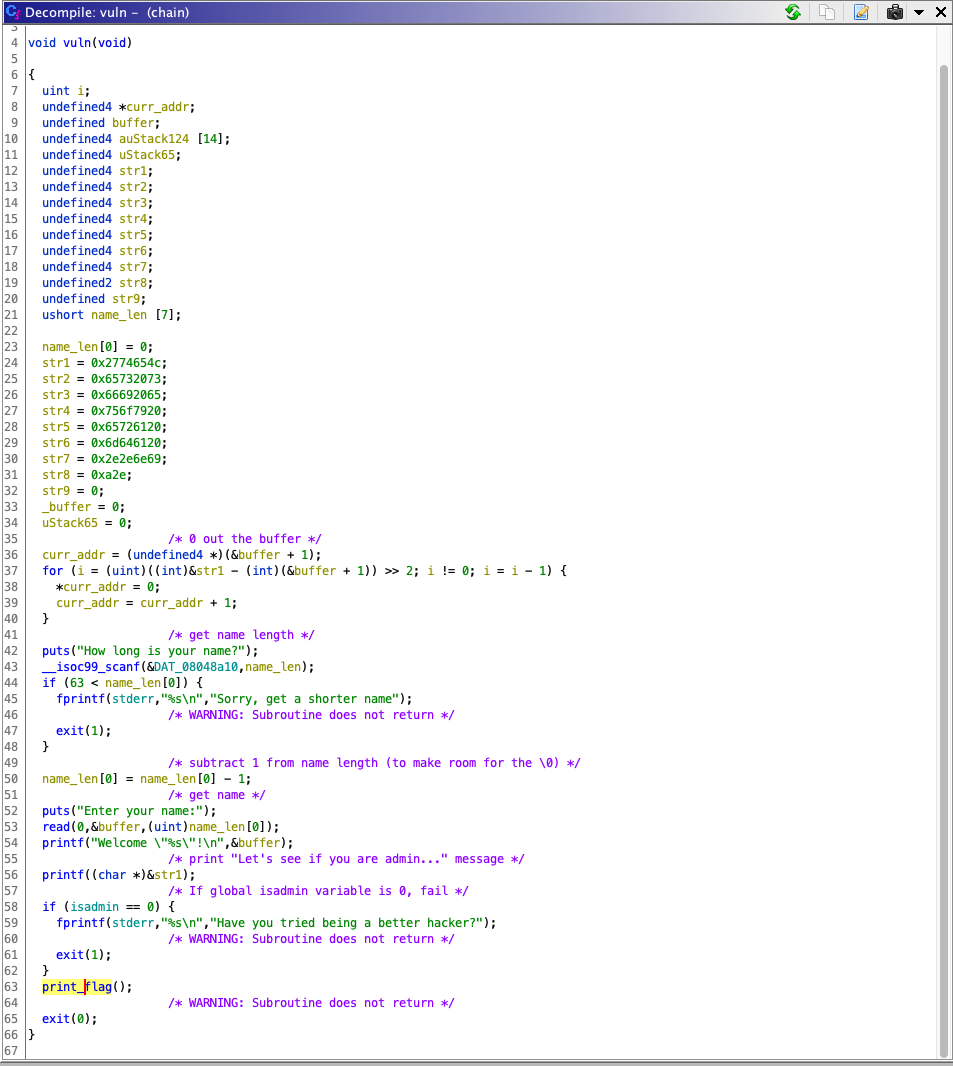Click exit(0) at the function end

point(69,1018)
